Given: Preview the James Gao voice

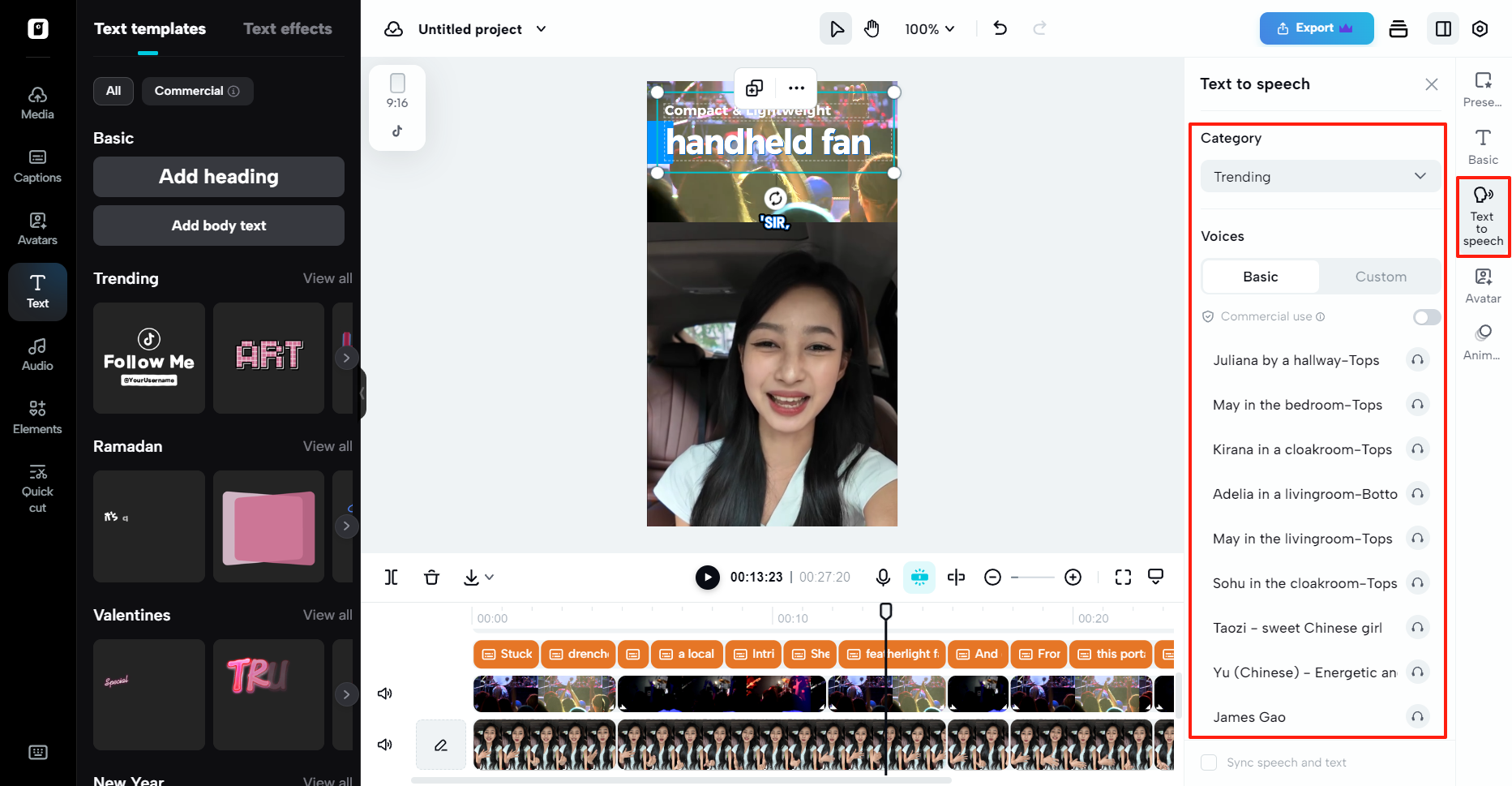Looking at the screenshot, I should point(1417,717).
